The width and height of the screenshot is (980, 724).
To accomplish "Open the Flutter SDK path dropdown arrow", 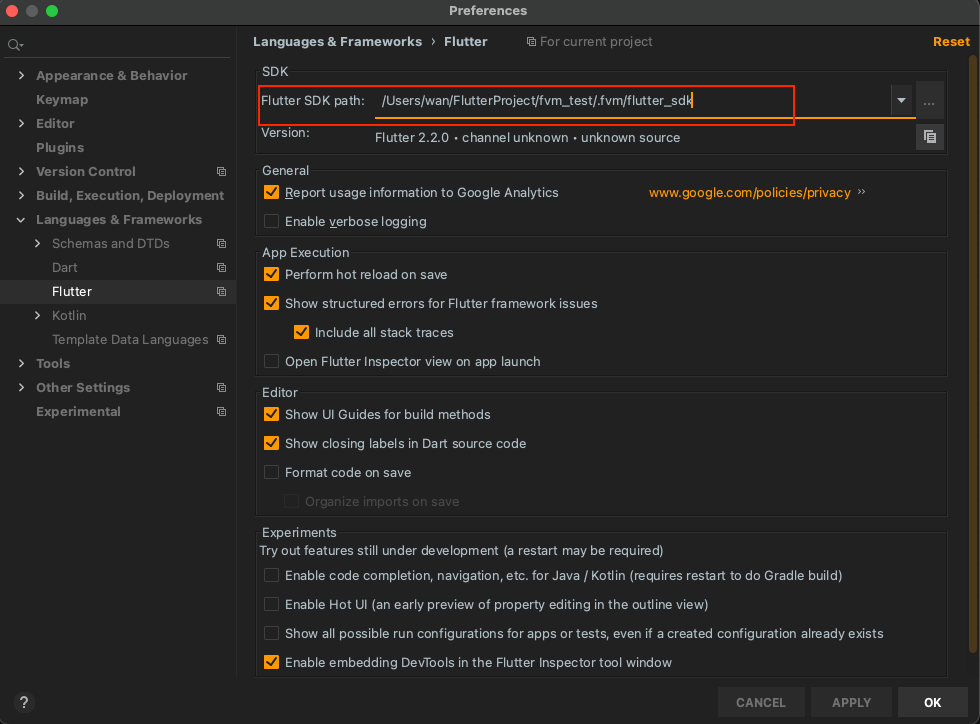I will pyautogui.click(x=901, y=101).
